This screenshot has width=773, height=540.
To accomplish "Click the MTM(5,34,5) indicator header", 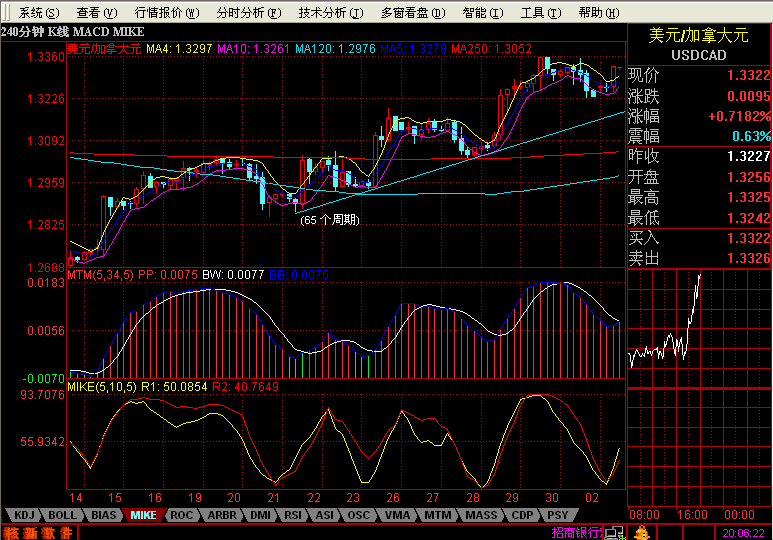I will (100, 275).
